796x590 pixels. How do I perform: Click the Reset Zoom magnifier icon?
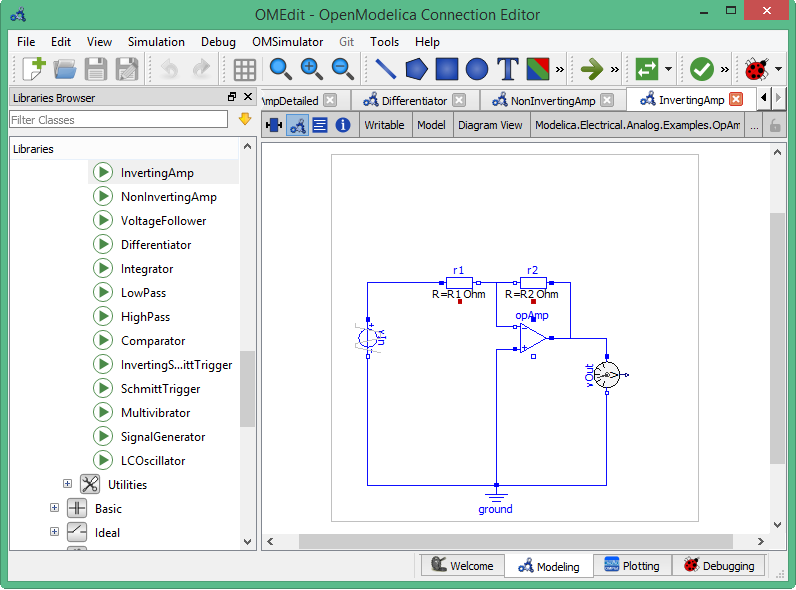[280, 69]
